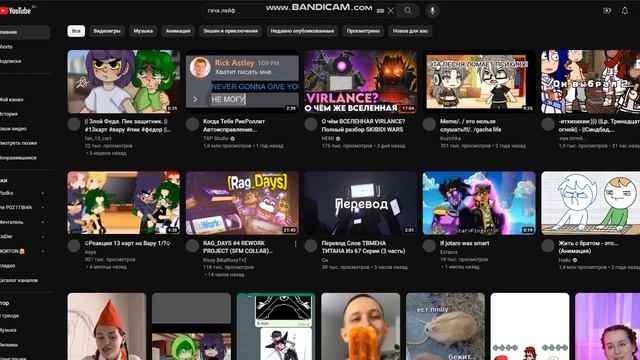Open the 'Жить с братом' animation thumbnail
Viewport: 640px width, 360px height.
(x=591, y=203)
